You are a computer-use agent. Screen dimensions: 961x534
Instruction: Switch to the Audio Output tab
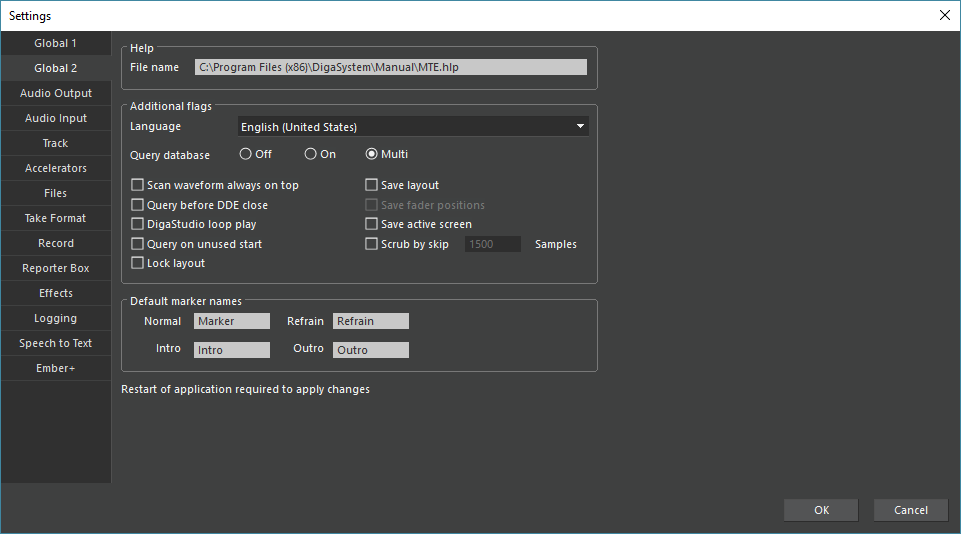pos(55,93)
